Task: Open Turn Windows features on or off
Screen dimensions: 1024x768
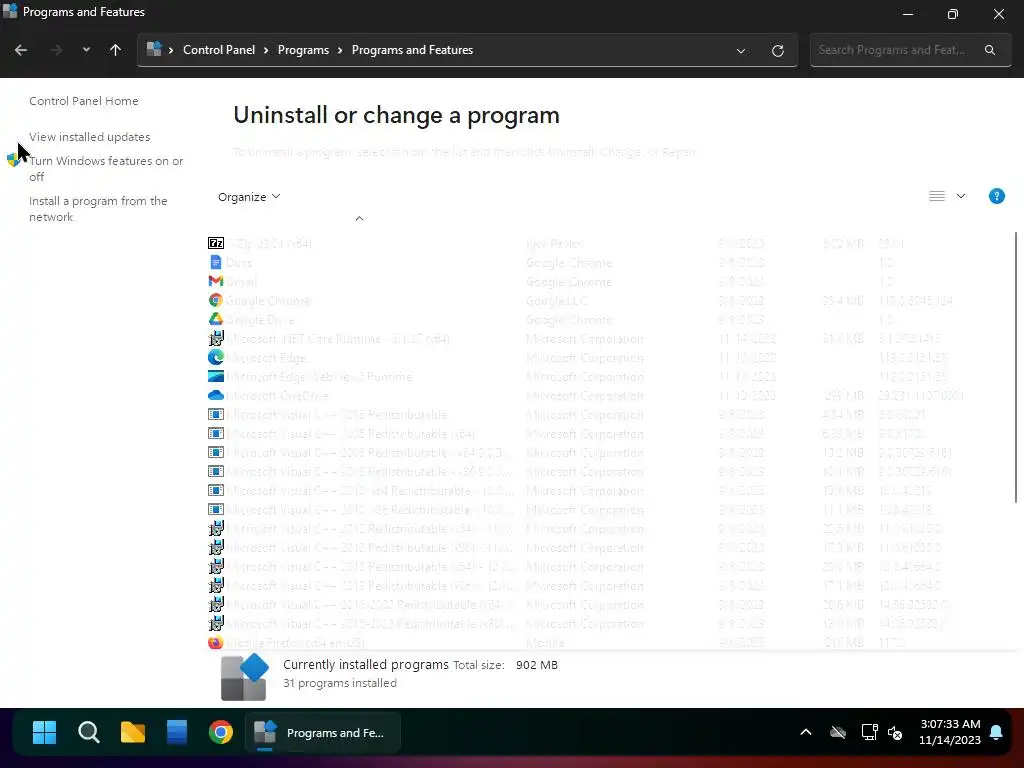Action: click(x=106, y=168)
